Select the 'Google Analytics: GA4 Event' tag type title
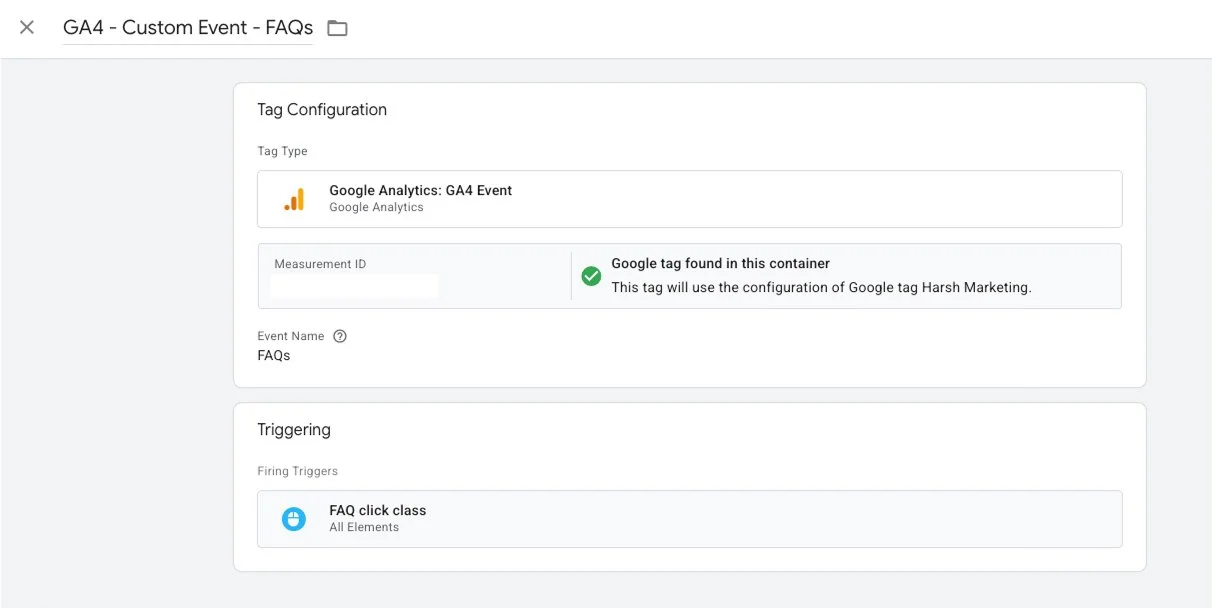 [420, 190]
